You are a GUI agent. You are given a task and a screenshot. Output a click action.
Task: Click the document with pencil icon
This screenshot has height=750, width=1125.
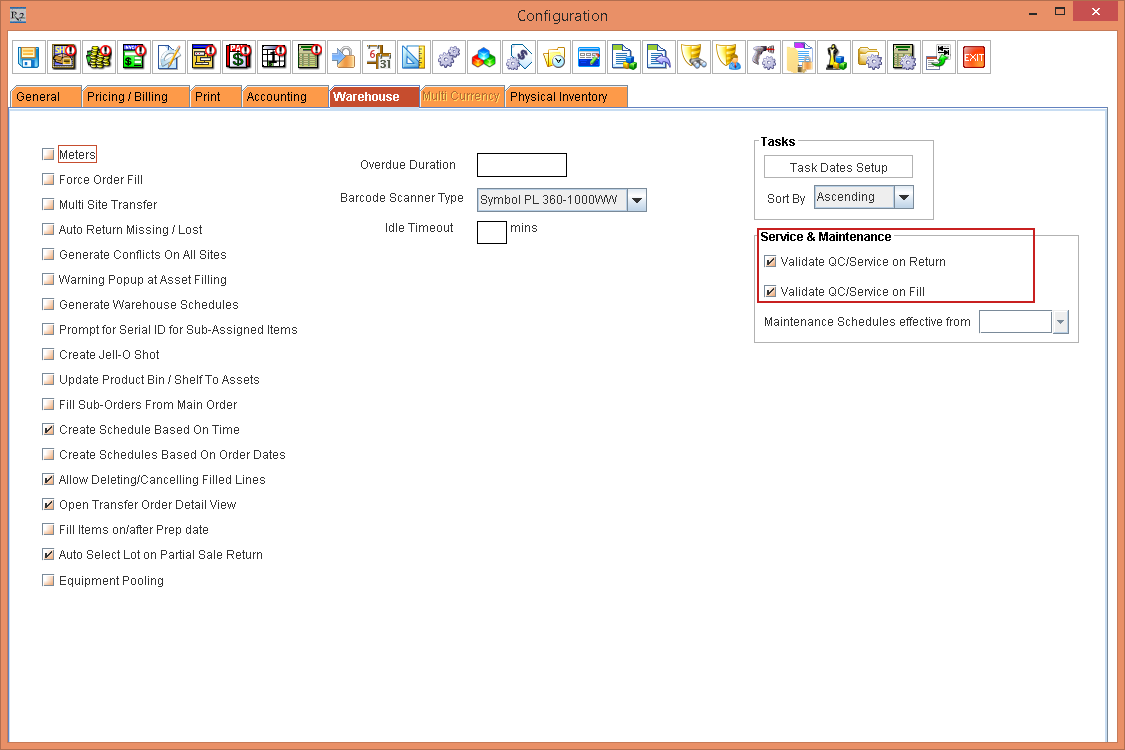pos(169,57)
